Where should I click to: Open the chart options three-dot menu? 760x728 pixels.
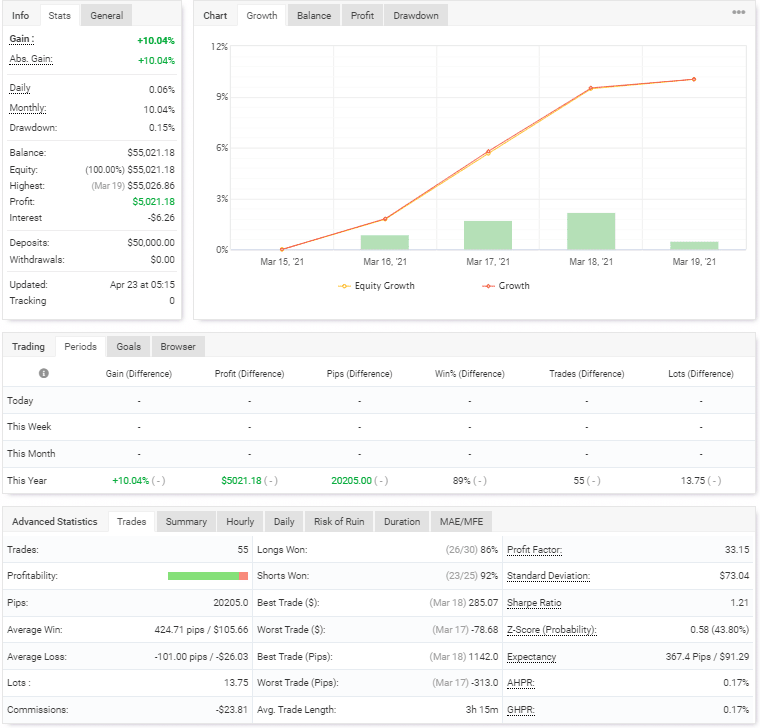[738, 13]
